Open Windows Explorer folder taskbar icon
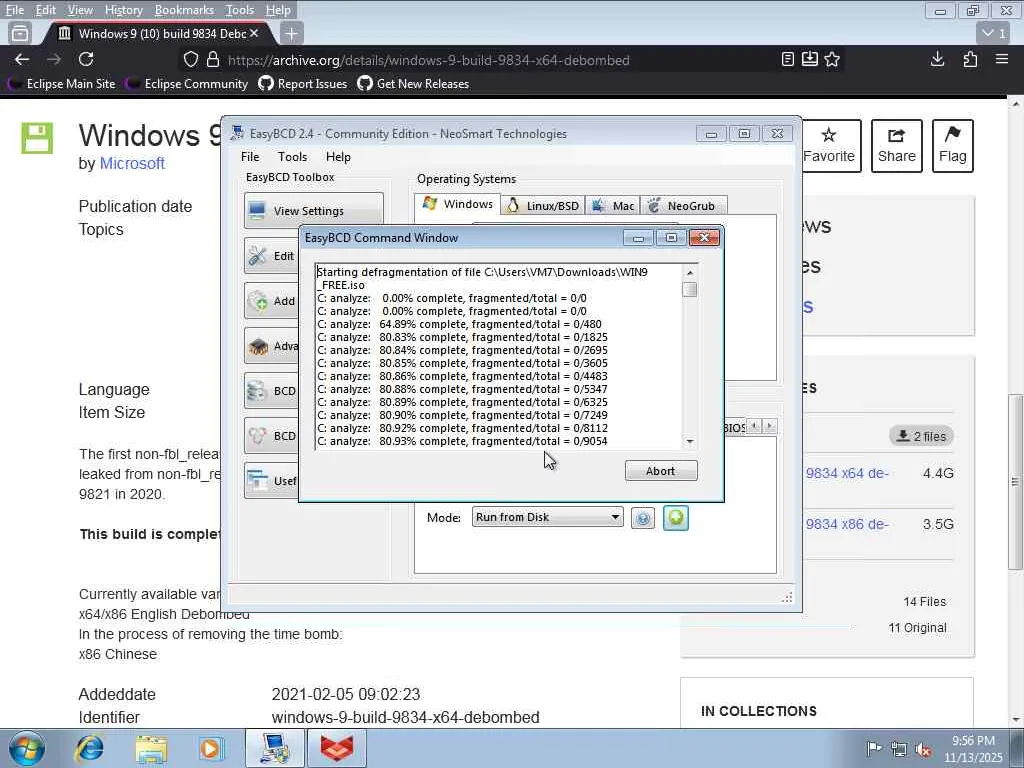The height and width of the screenshot is (768, 1024). coord(152,748)
